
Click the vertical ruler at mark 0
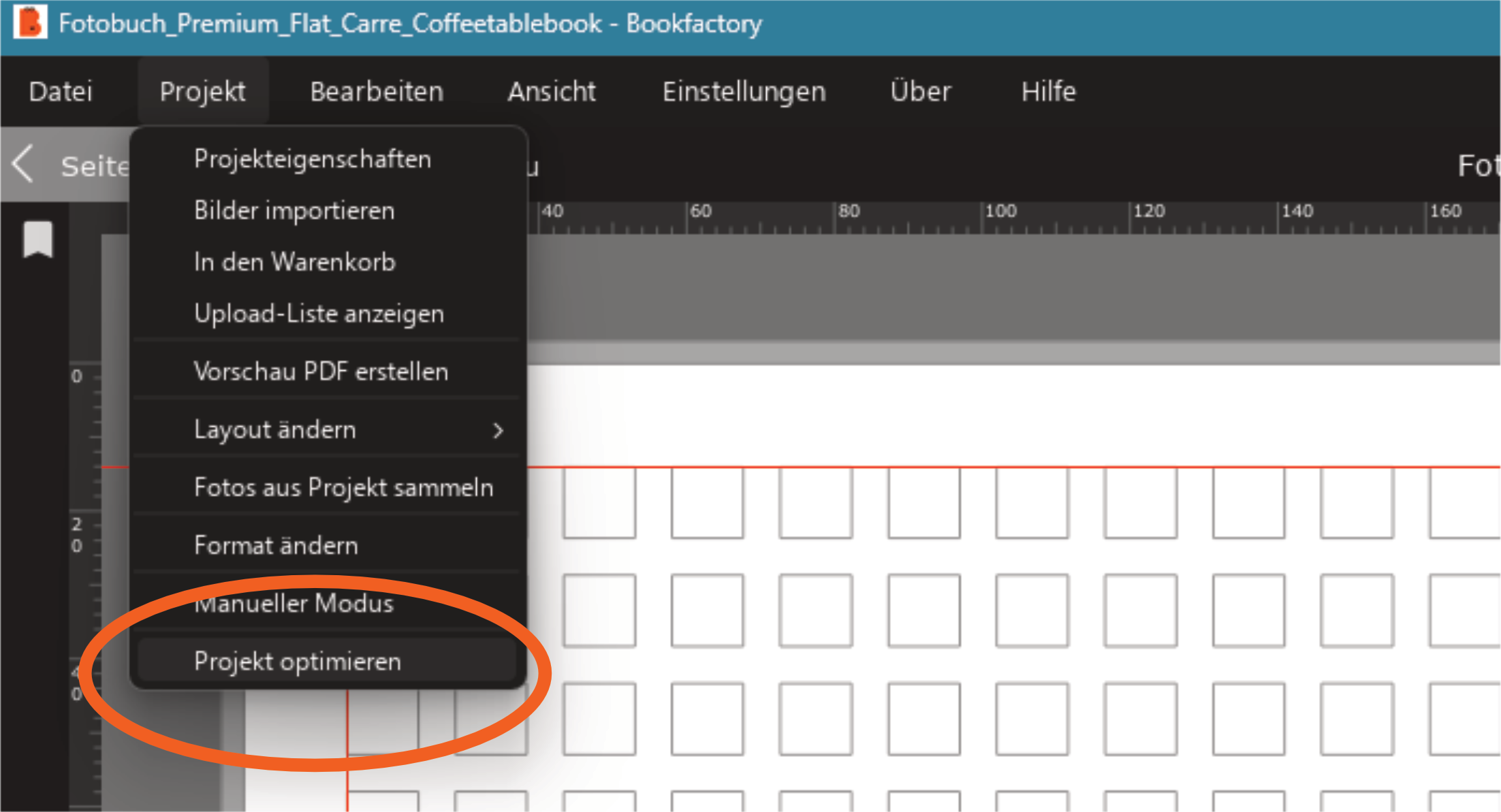tap(77, 376)
